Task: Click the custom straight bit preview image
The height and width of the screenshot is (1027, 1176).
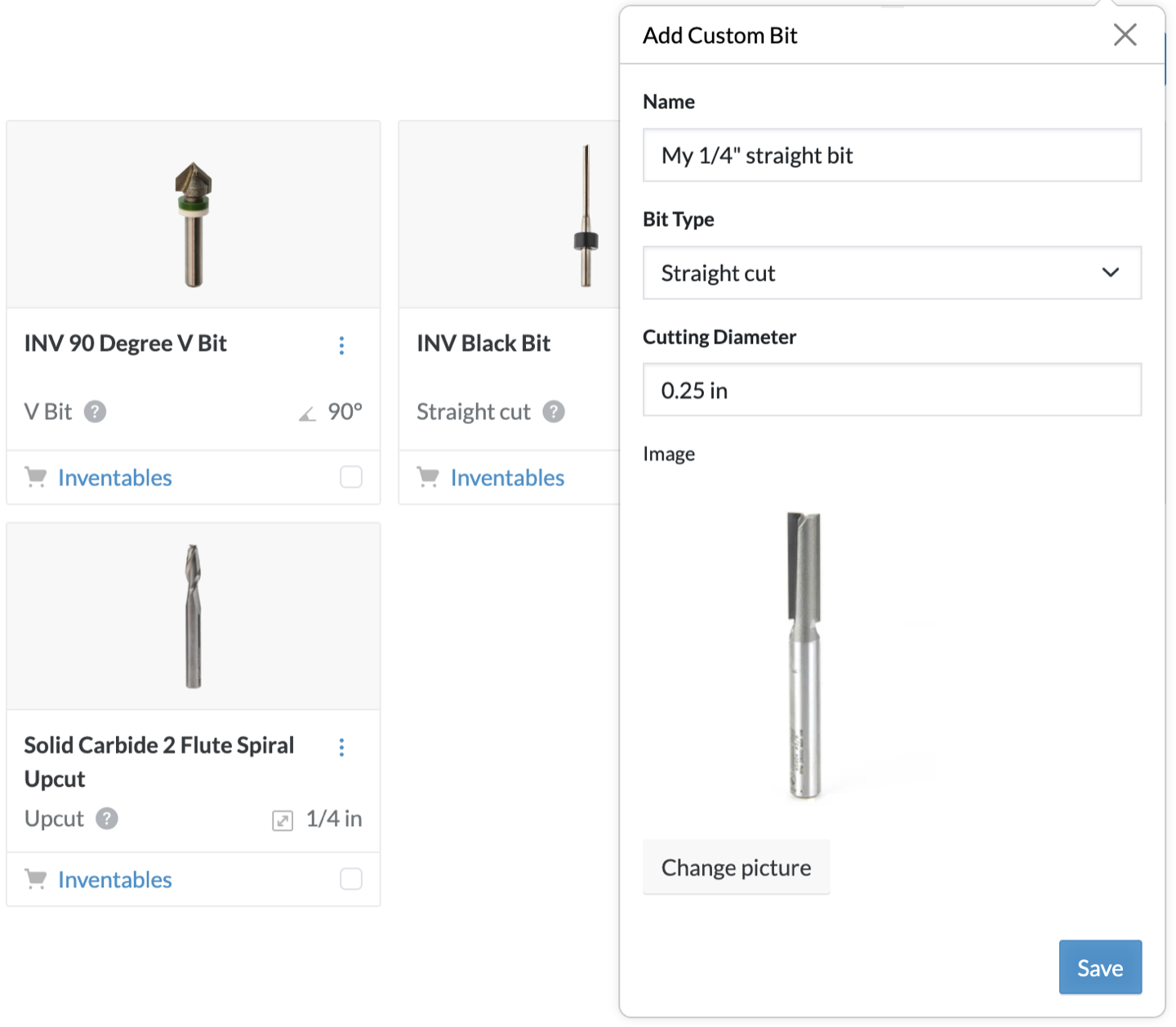Action: tap(804, 655)
